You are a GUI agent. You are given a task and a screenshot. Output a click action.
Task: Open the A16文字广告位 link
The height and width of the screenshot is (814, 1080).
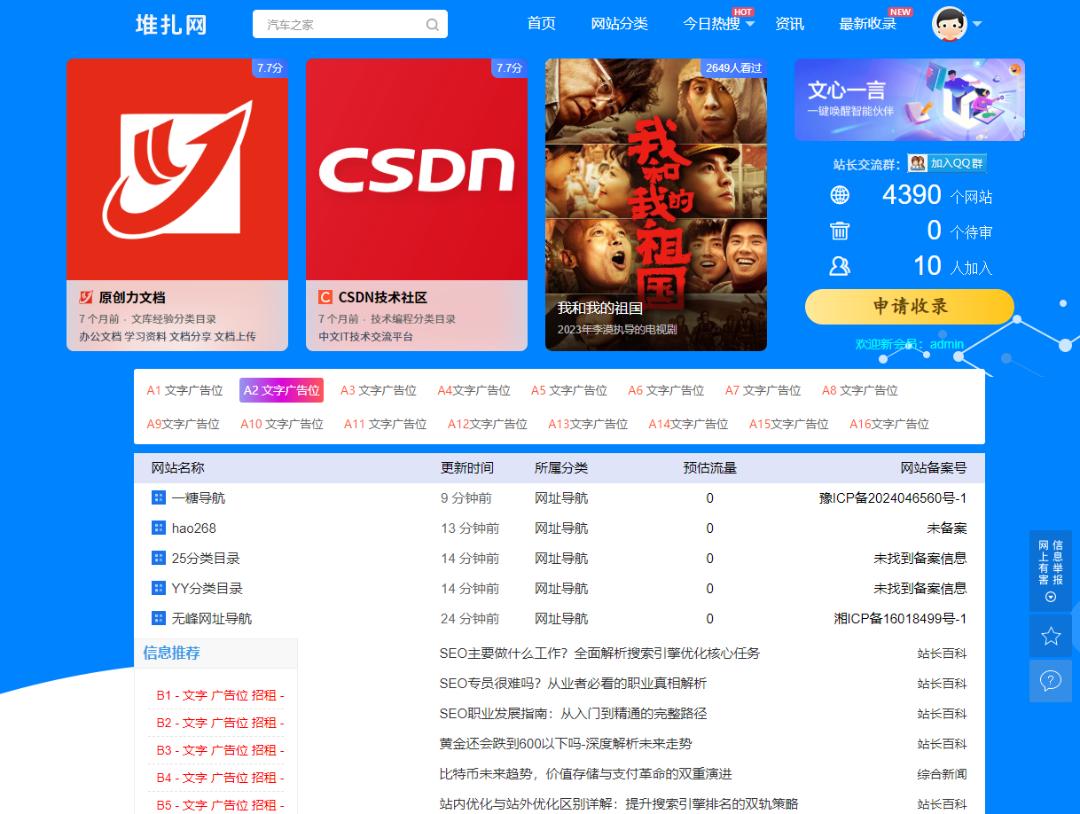(x=889, y=424)
